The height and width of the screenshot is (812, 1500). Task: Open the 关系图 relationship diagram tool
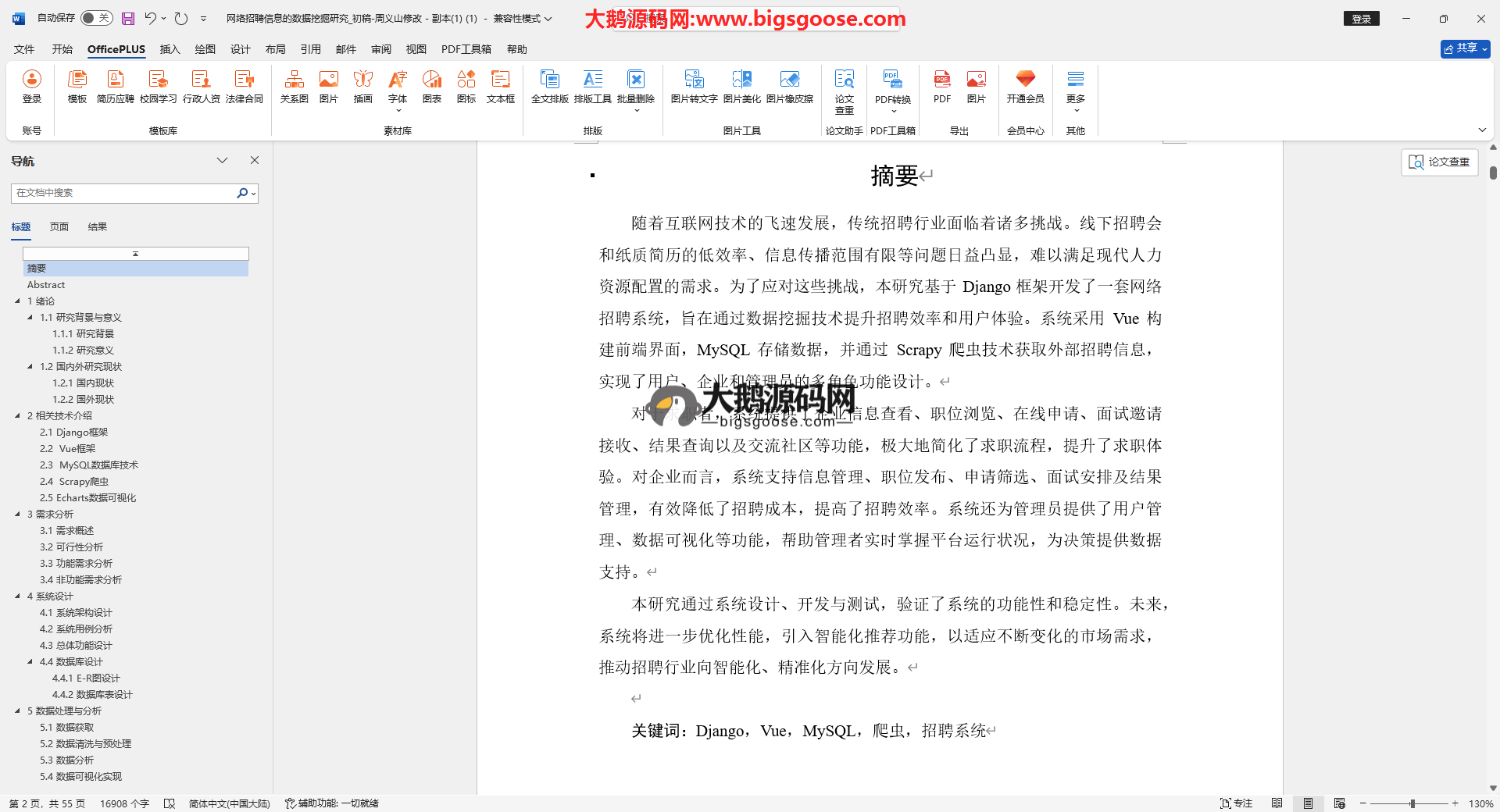click(294, 87)
